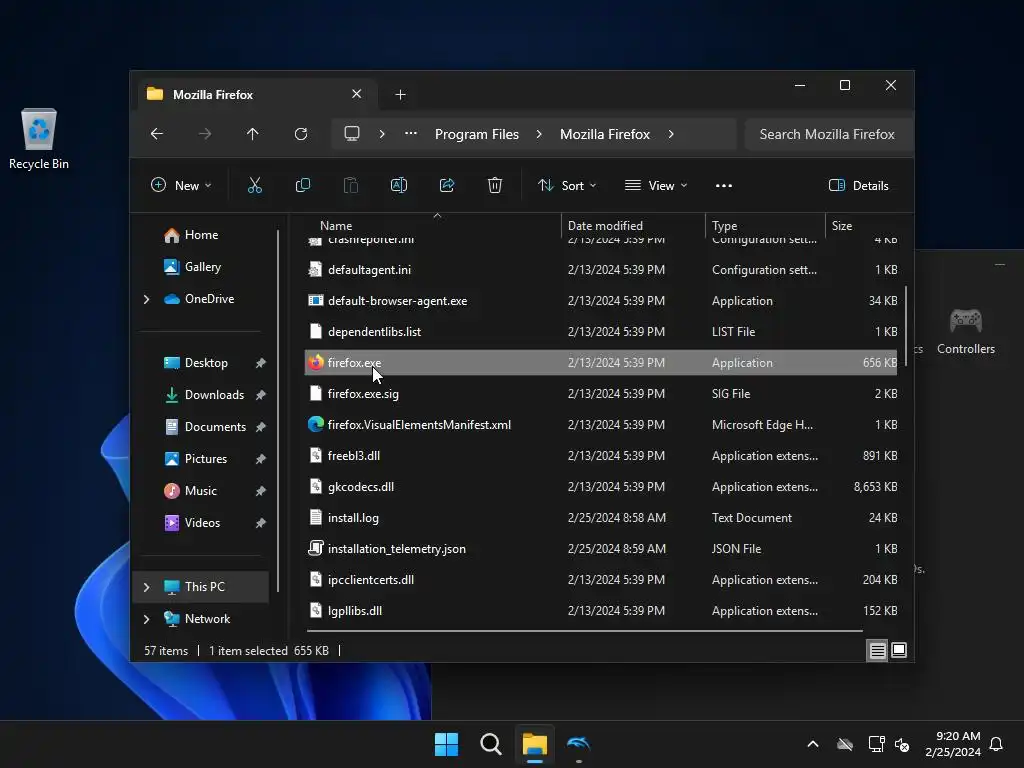The height and width of the screenshot is (768, 1024).
Task: Open See more ellipsis in toolbar
Action: click(724, 185)
